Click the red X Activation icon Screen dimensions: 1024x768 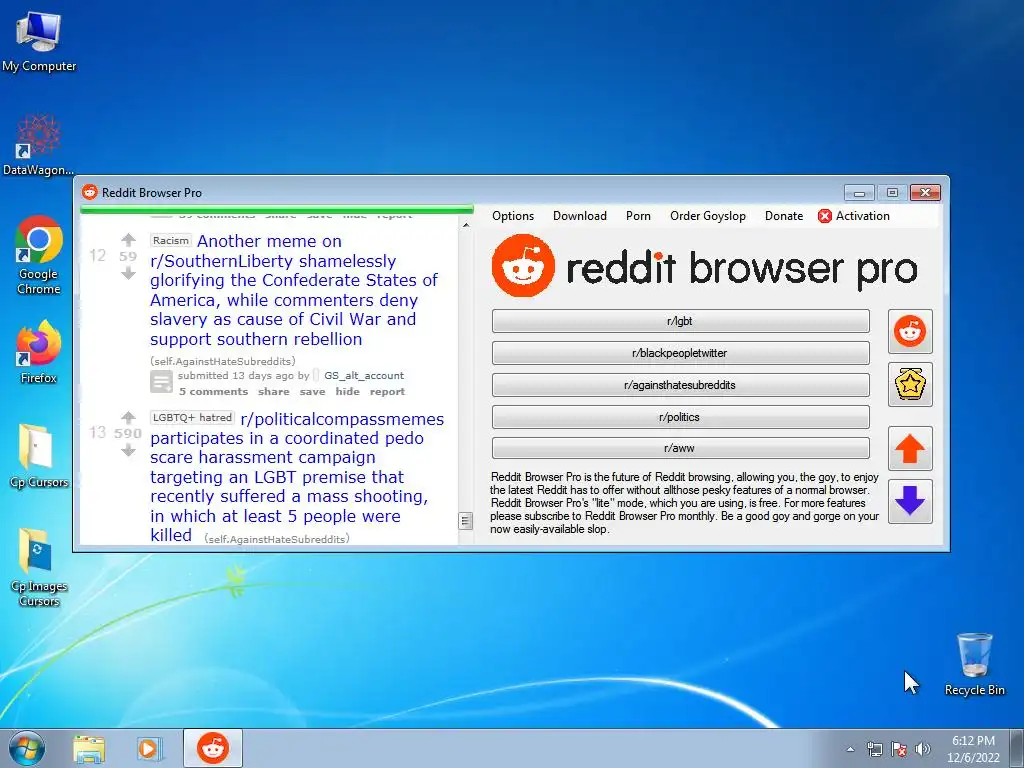[x=825, y=216]
